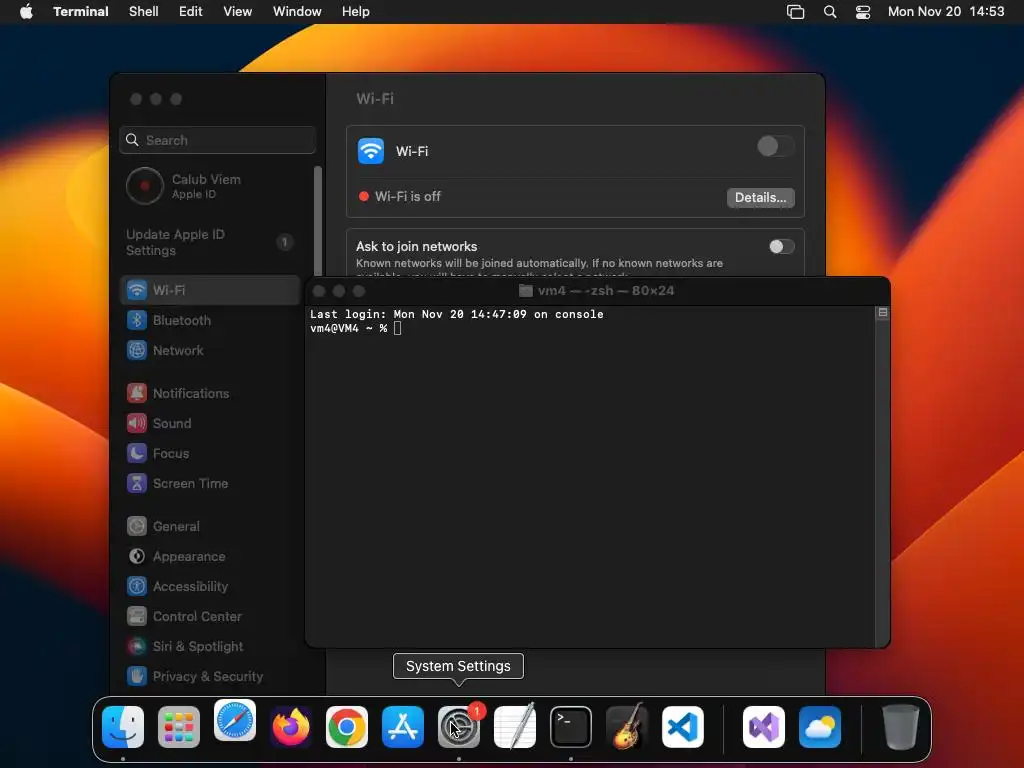
Task: Launch Safari from the Dock
Action: point(235,721)
